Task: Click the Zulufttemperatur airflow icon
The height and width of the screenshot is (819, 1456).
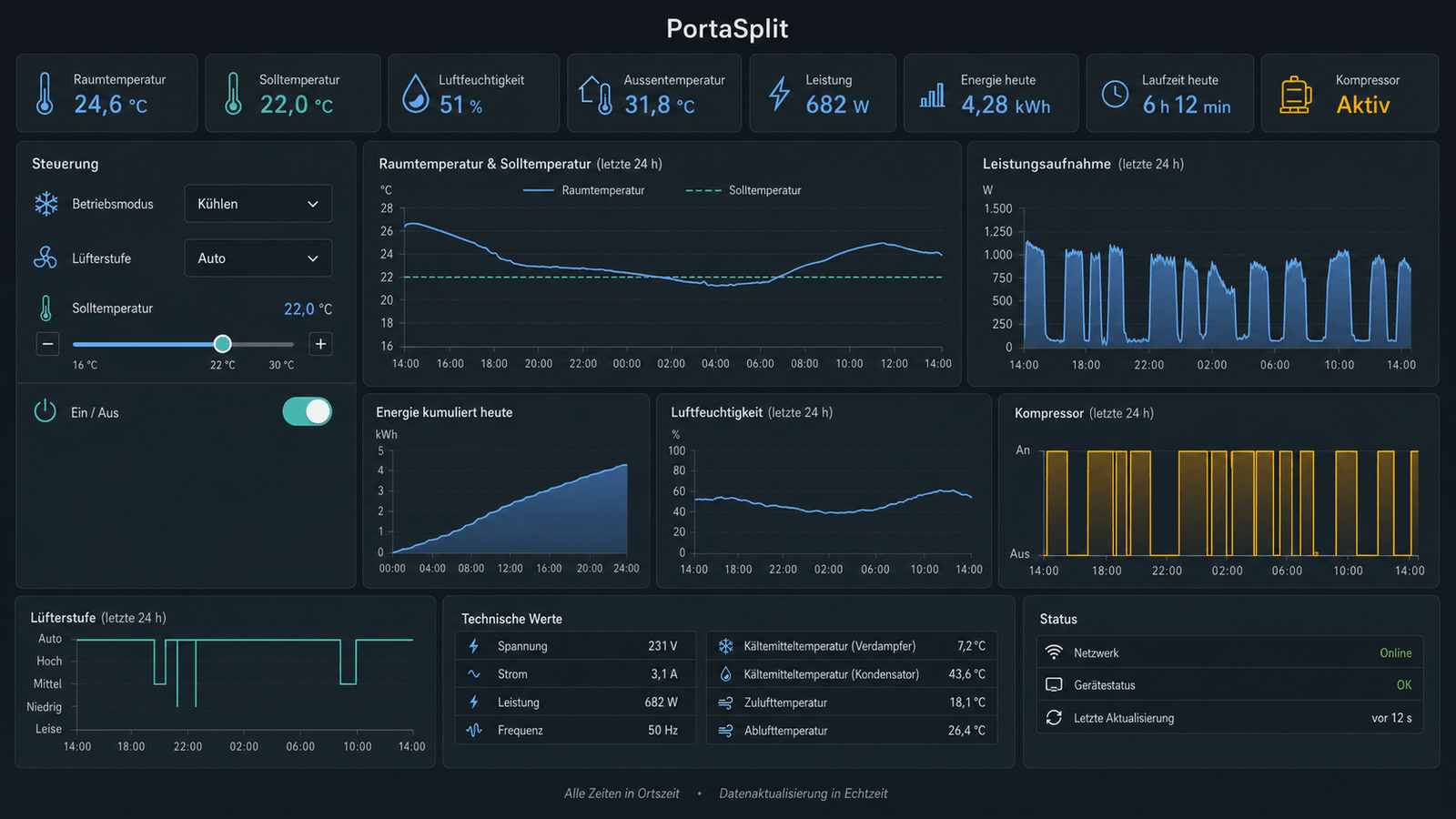Action: coord(725,703)
